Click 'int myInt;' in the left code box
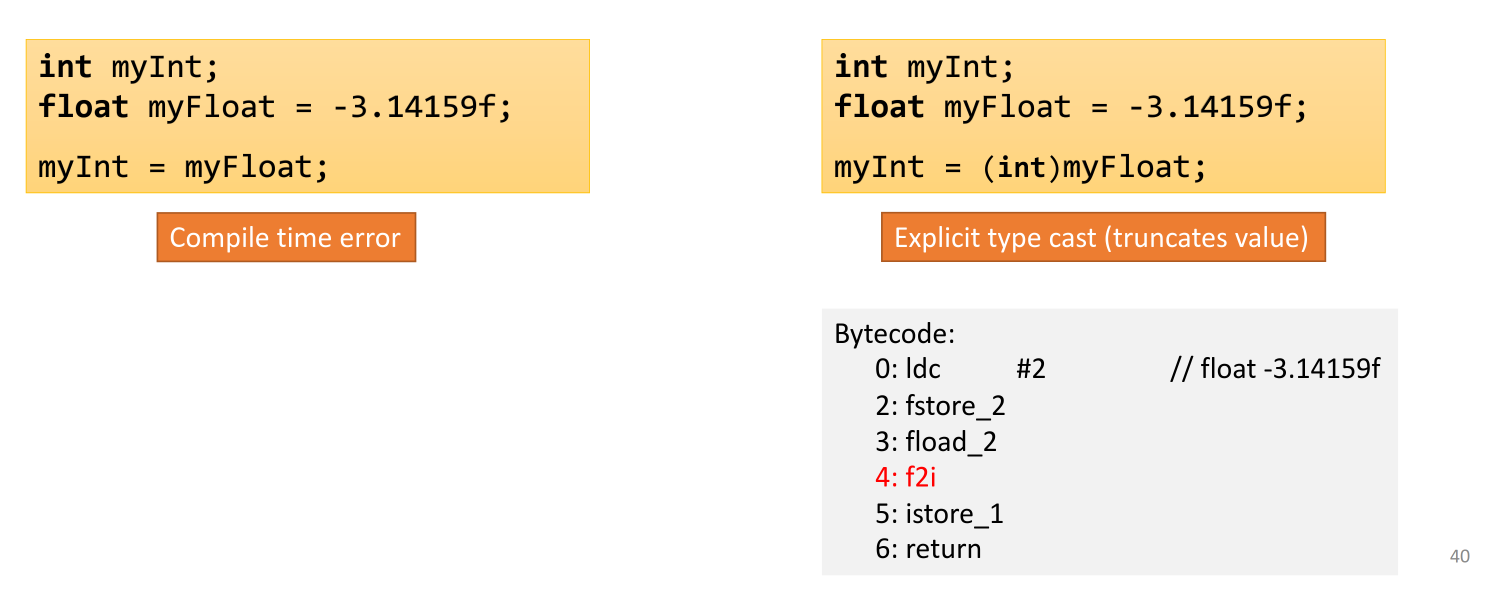The image size is (1497, 589). [x=128, y=67]
